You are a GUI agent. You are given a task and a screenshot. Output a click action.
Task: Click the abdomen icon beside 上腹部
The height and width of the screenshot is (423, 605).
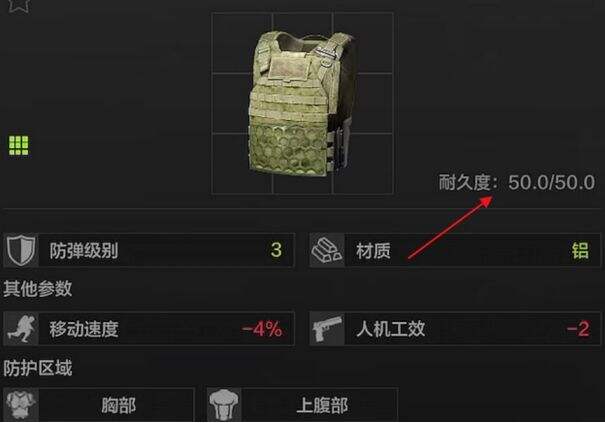224,404
